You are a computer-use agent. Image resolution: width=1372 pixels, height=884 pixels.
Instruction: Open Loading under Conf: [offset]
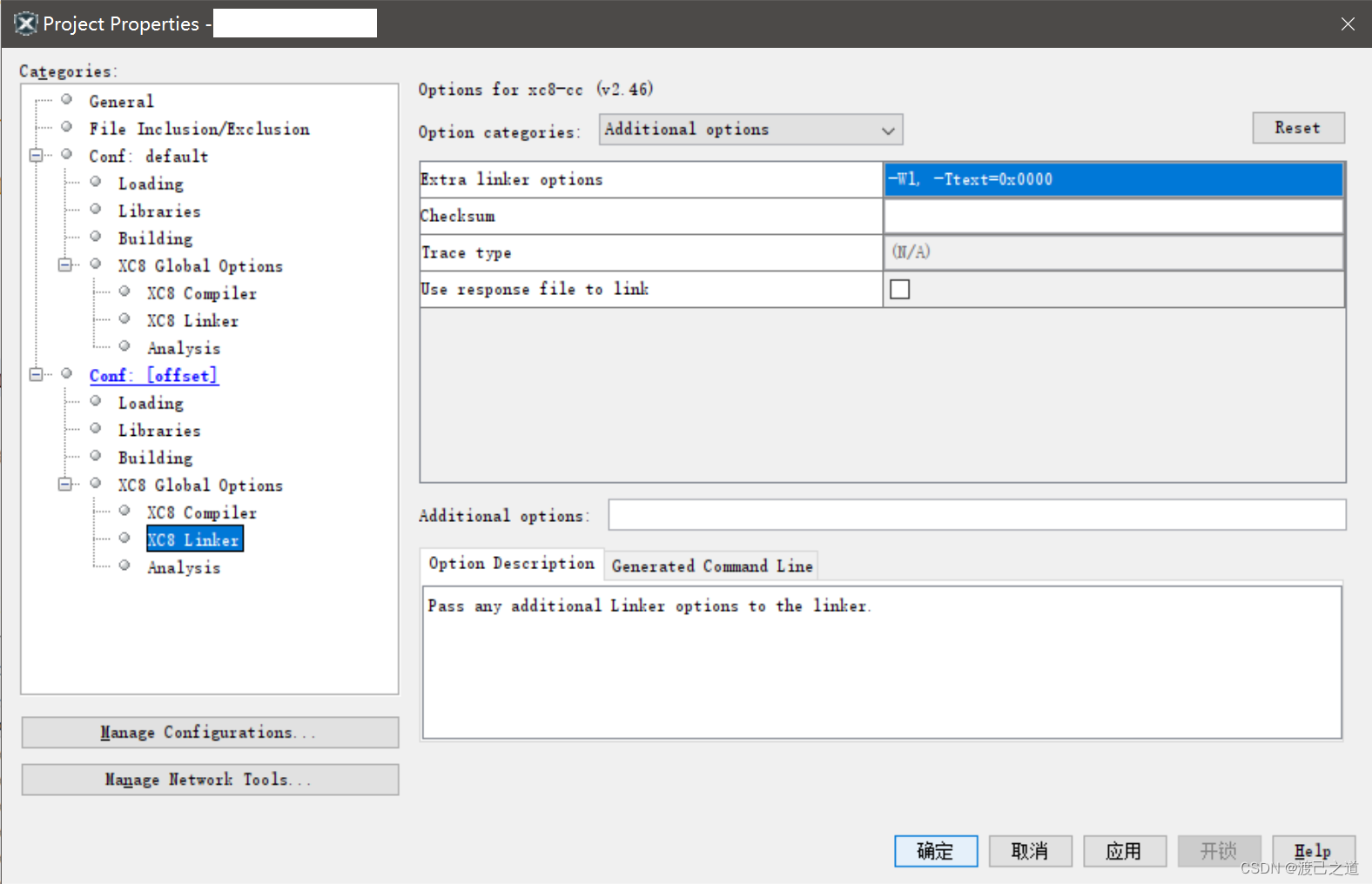(x=151, y=403)
